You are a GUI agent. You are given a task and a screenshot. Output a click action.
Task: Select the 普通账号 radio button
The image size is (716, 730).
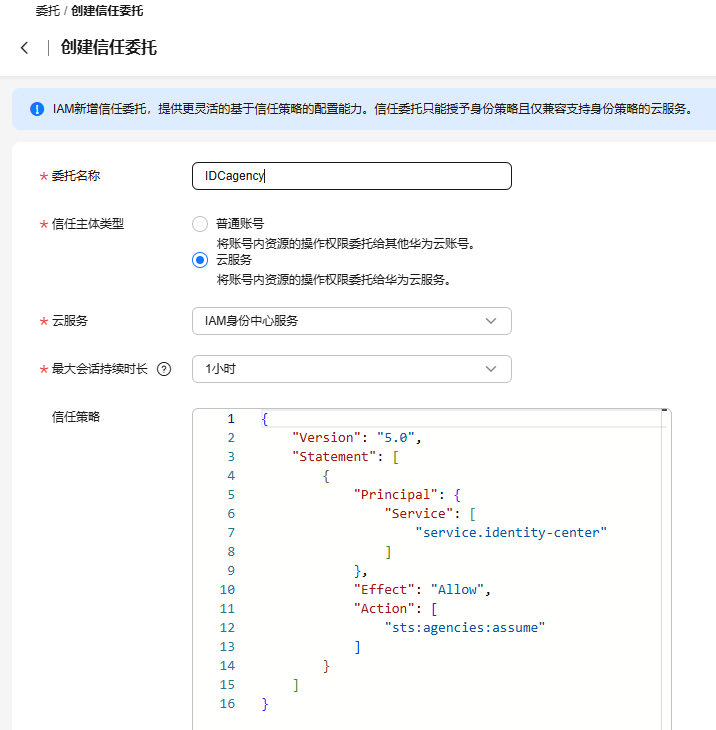200,224
